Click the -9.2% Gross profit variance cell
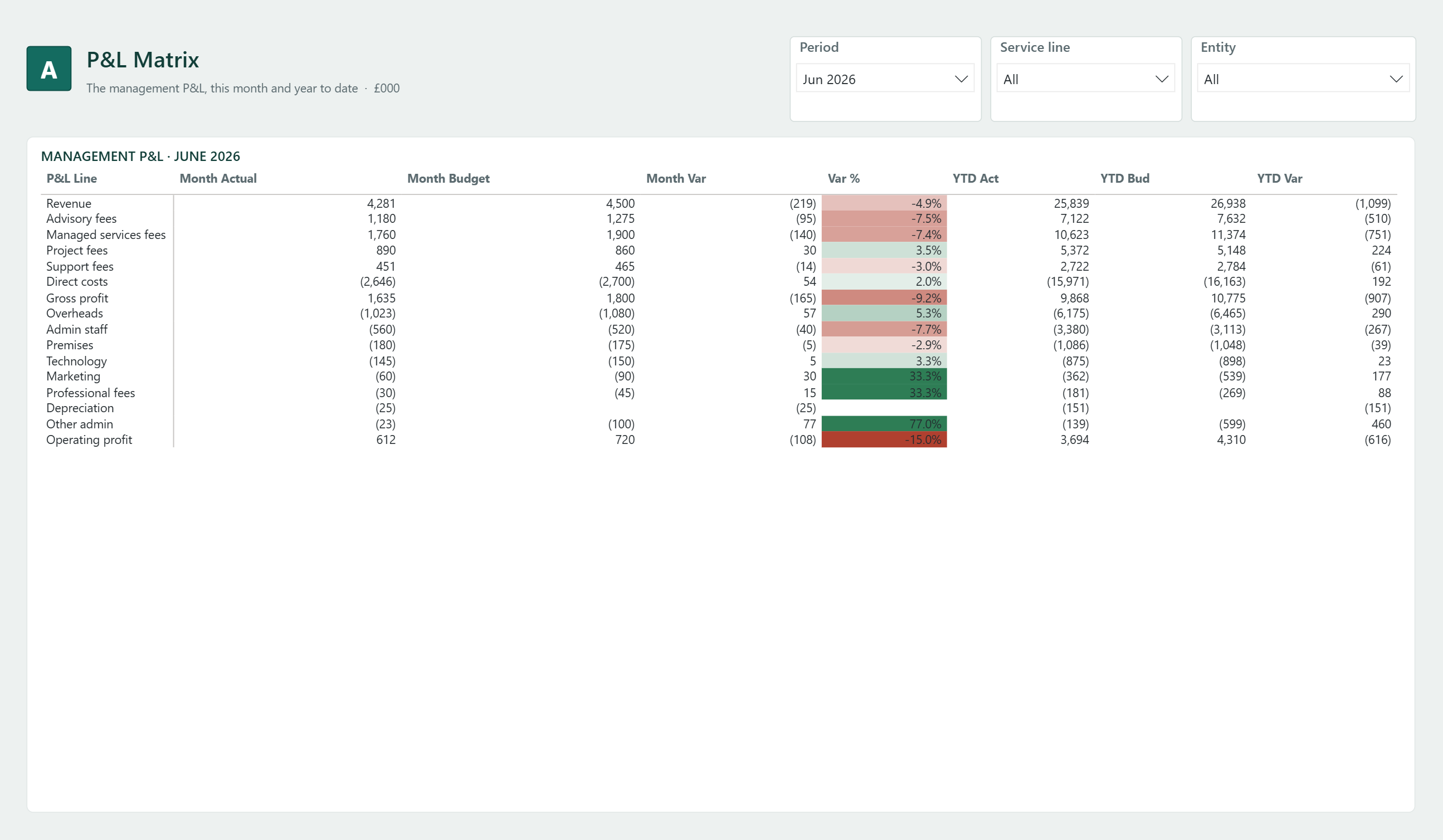This screenshot has width=1443, height=840. tap(884, 298)
